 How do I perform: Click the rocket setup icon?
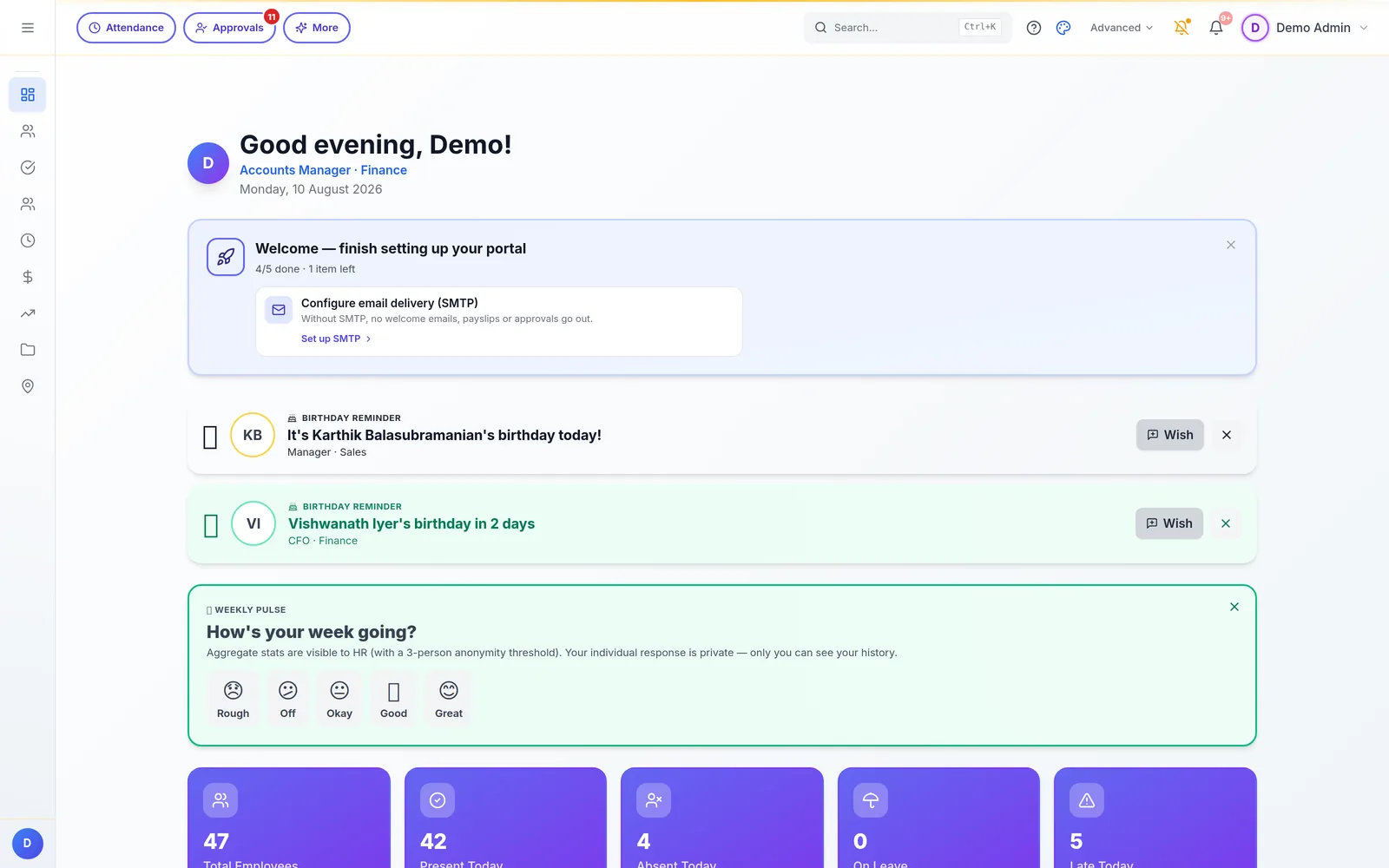[226, 257]
